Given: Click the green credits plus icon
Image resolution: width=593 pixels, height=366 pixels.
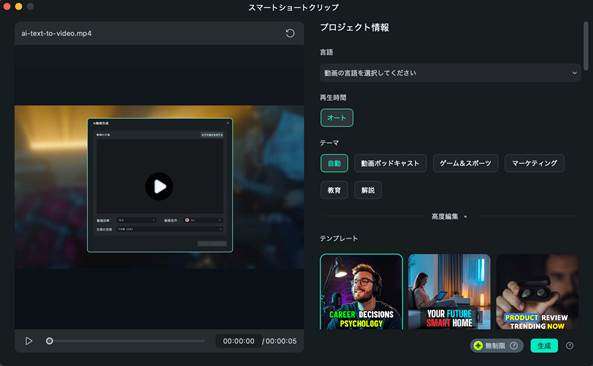Looking at the screenshot, I should click(478, 346).
